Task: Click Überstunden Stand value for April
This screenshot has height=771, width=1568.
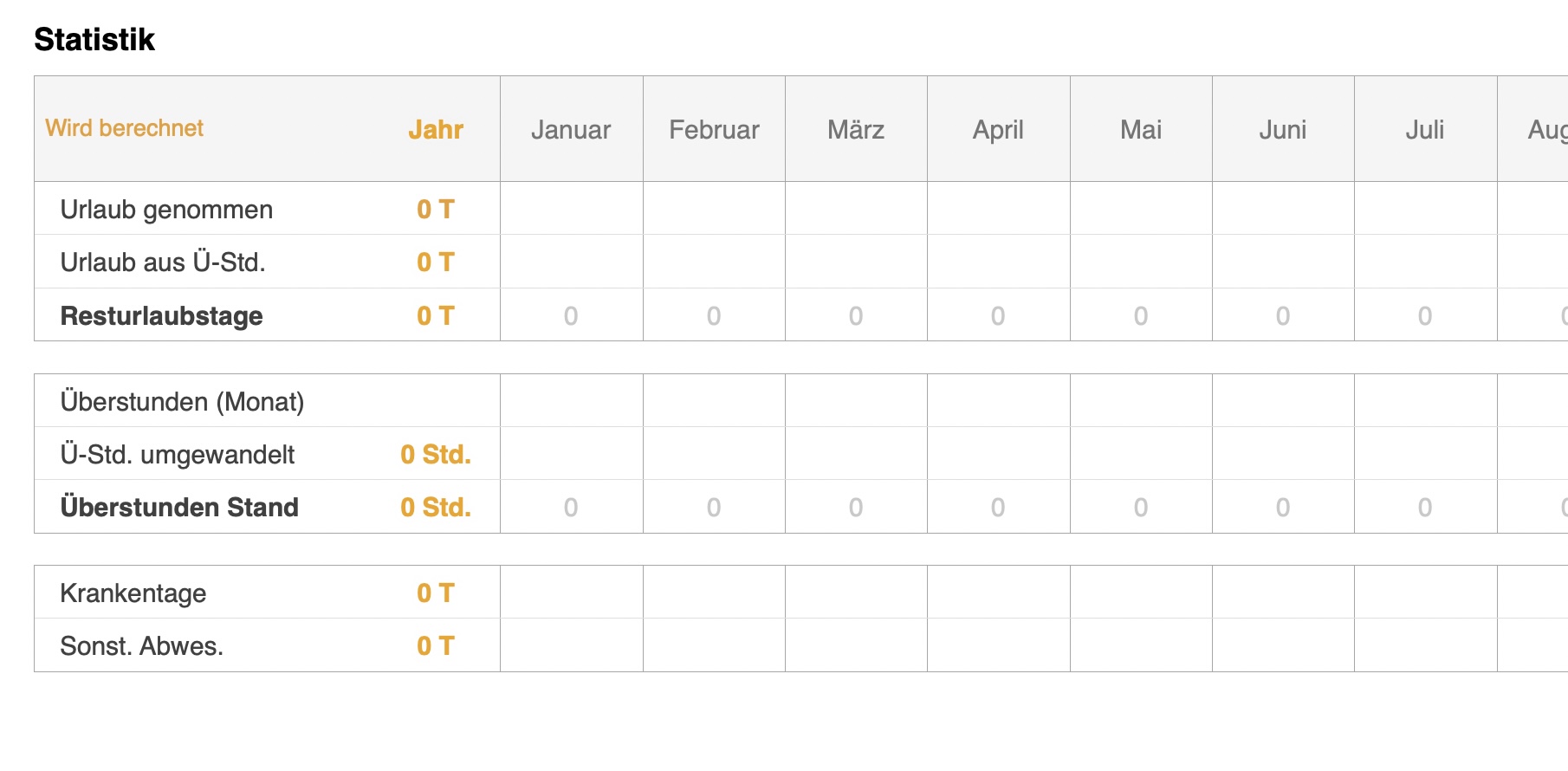Action: [998, 508]
